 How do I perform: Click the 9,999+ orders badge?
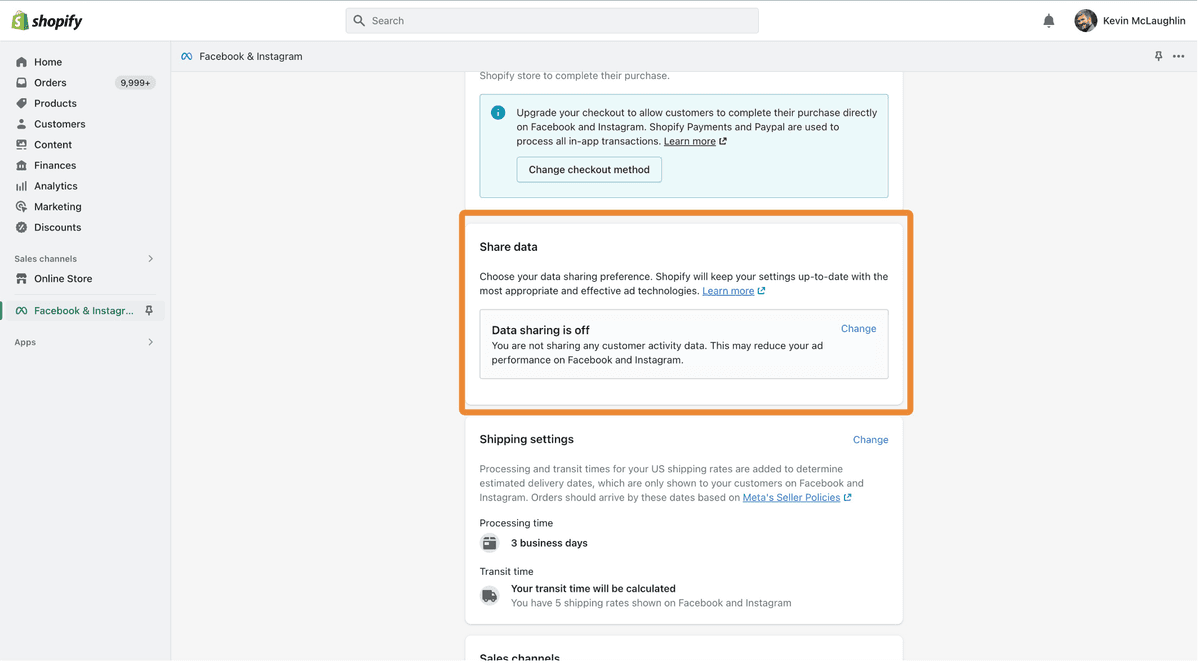[135, 83]
